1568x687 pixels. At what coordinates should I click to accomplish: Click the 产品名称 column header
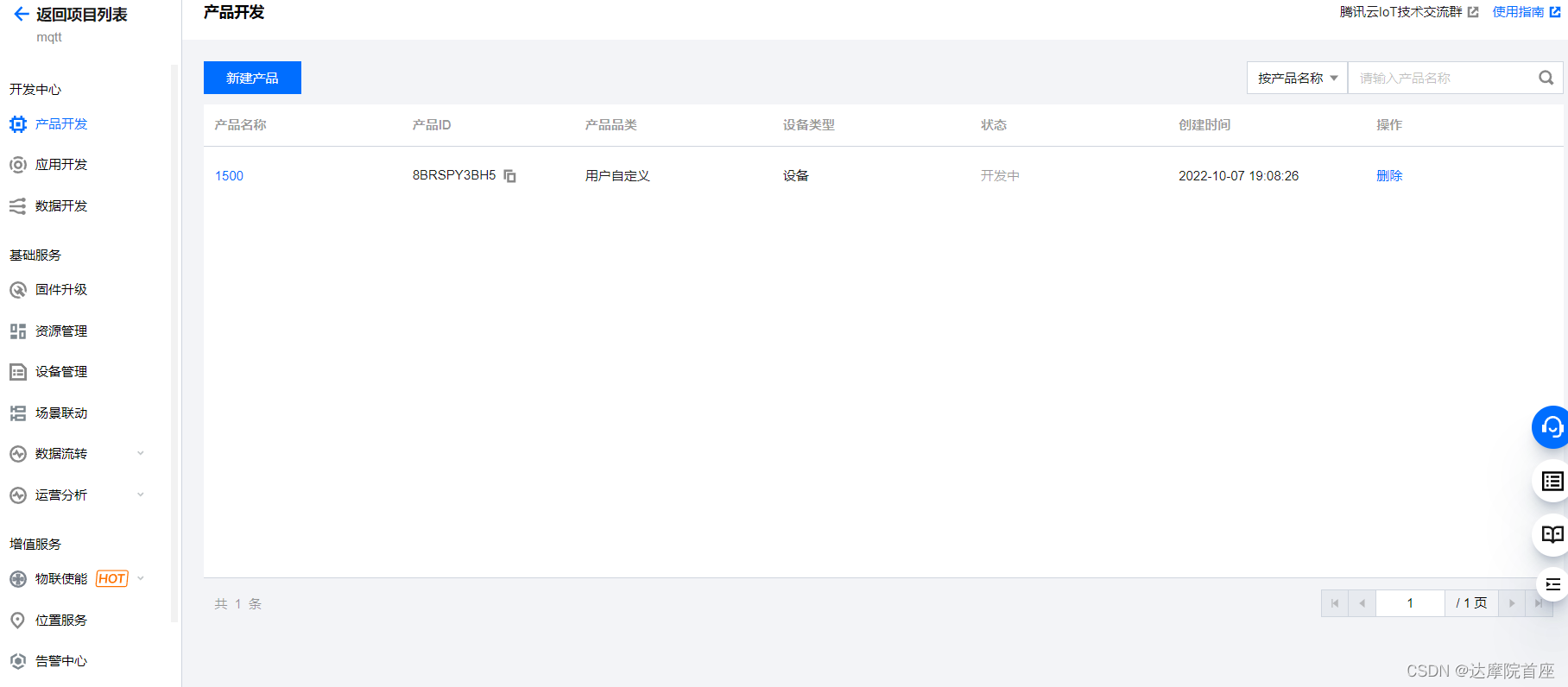240,125
